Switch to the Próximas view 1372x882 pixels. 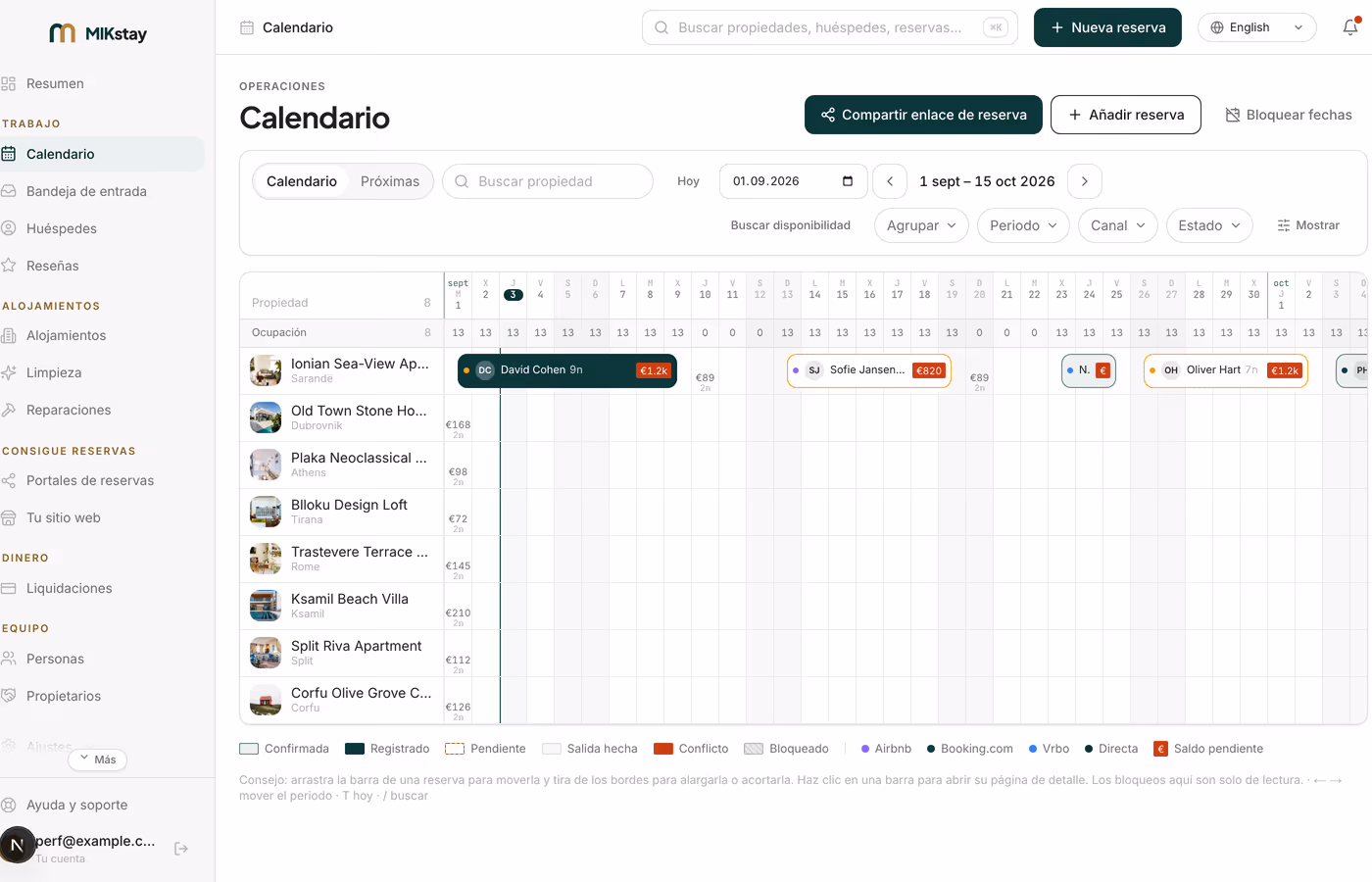[x=390, y=181]
